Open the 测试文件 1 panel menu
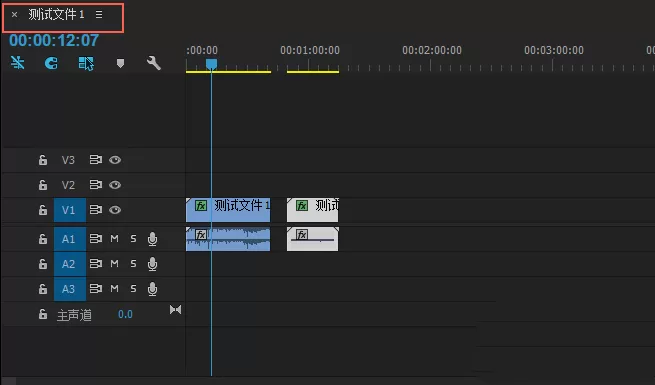This screenshot has height=385, width=655. pos(99,15)
